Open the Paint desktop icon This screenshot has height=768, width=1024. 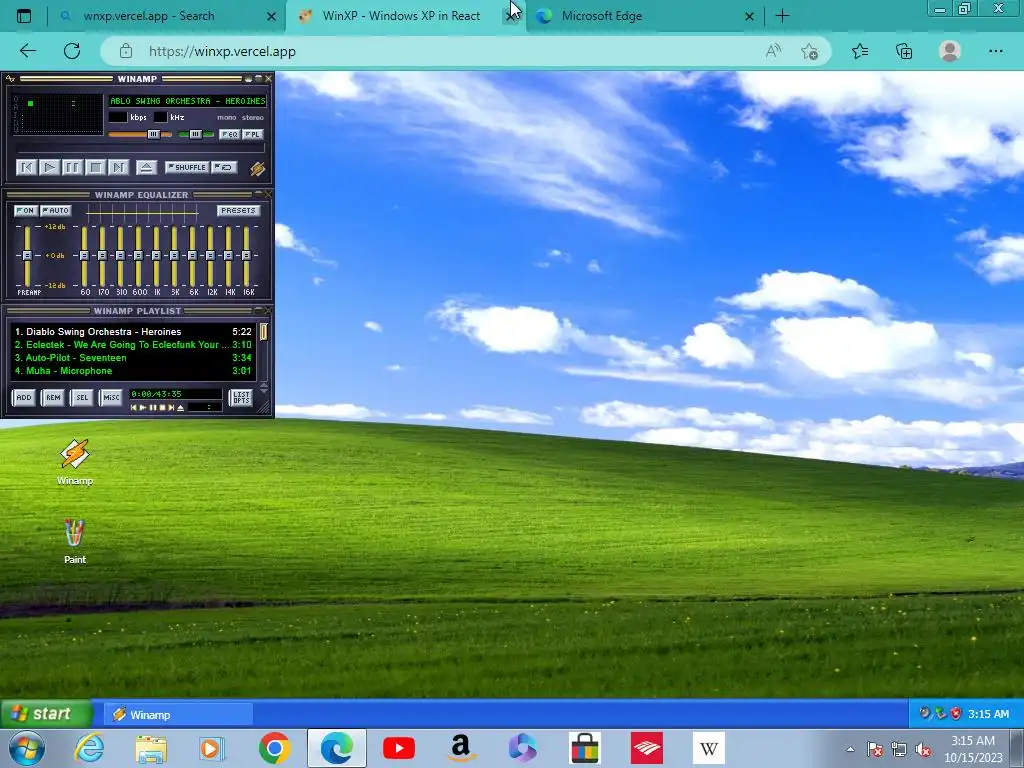coord(74,541)
